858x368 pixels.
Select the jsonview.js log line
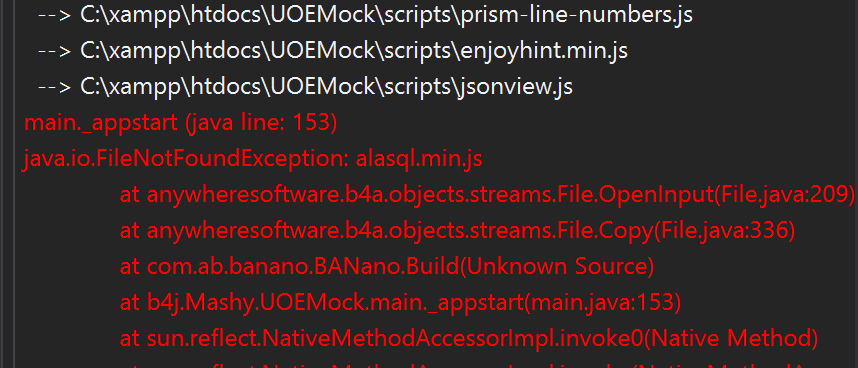point(305,87)
